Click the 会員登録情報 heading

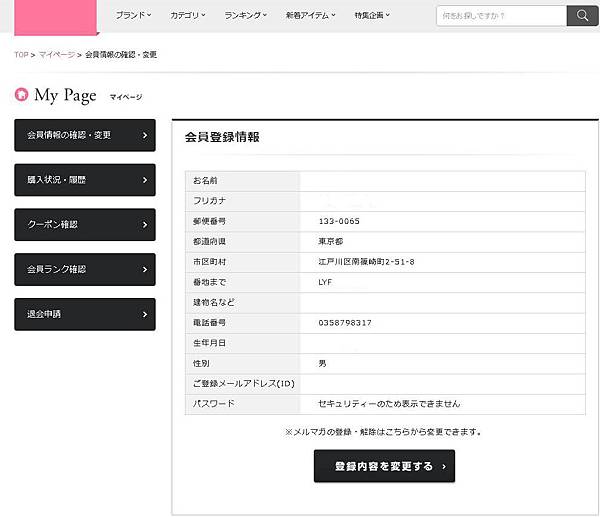(x=222, y=137)
